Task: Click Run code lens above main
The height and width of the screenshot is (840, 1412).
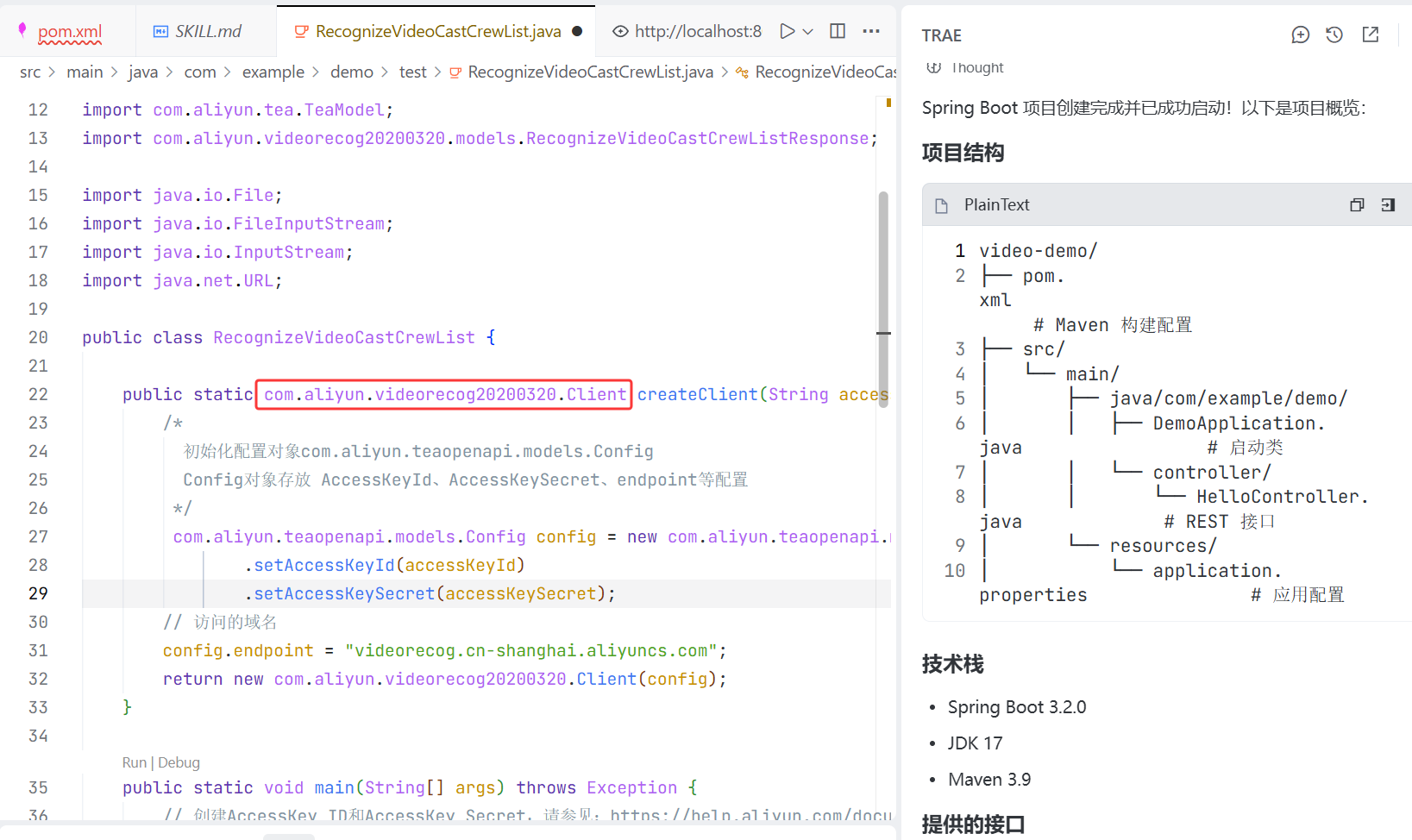Action: point(135,762)
